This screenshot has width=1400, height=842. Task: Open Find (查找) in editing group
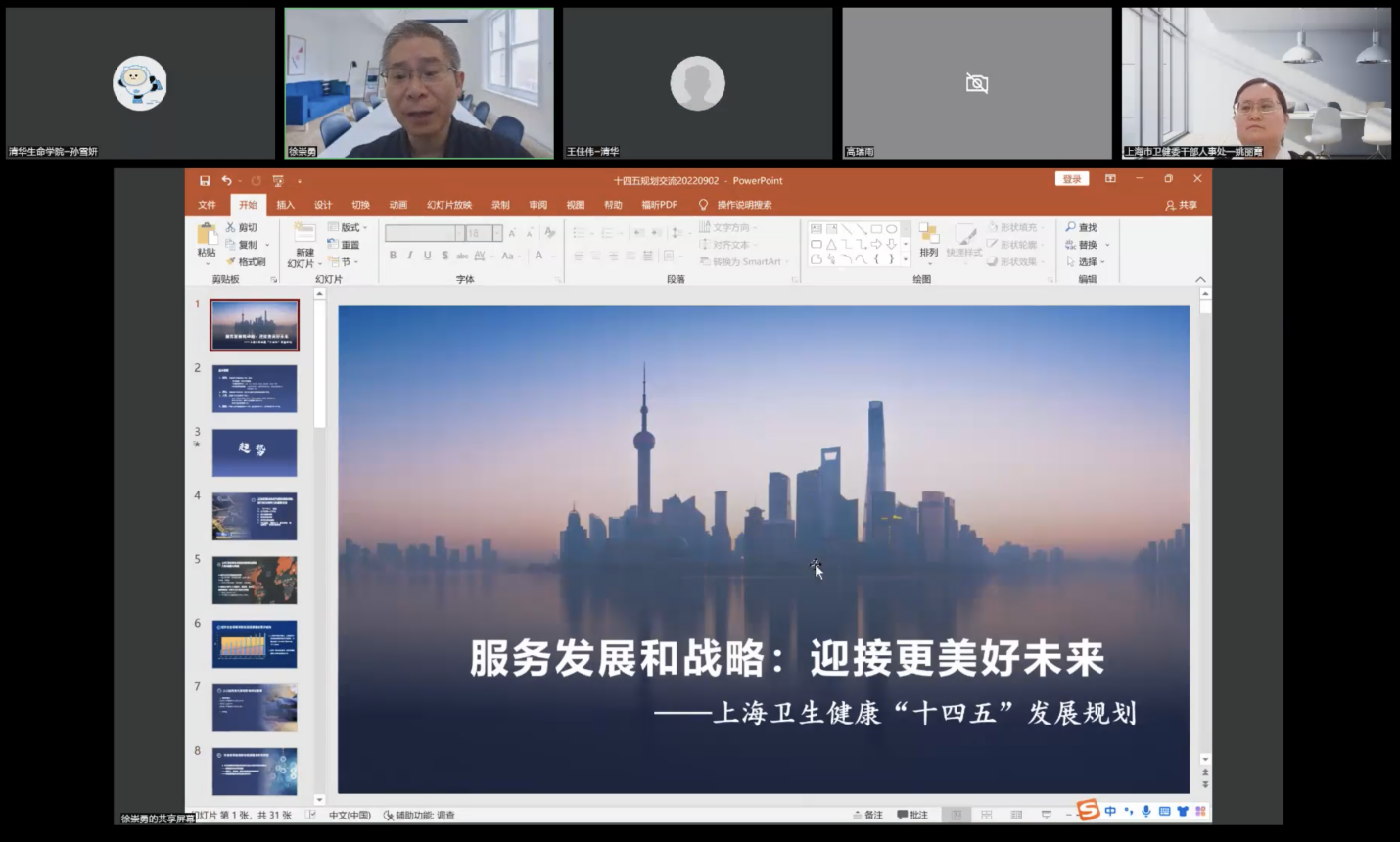point(1081,227)
